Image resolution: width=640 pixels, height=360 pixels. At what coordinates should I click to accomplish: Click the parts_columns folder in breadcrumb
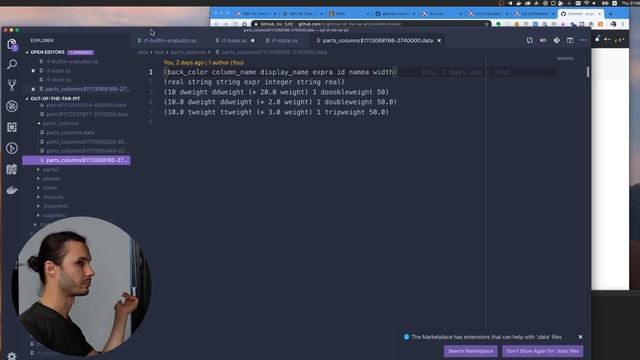coord(188,52)
